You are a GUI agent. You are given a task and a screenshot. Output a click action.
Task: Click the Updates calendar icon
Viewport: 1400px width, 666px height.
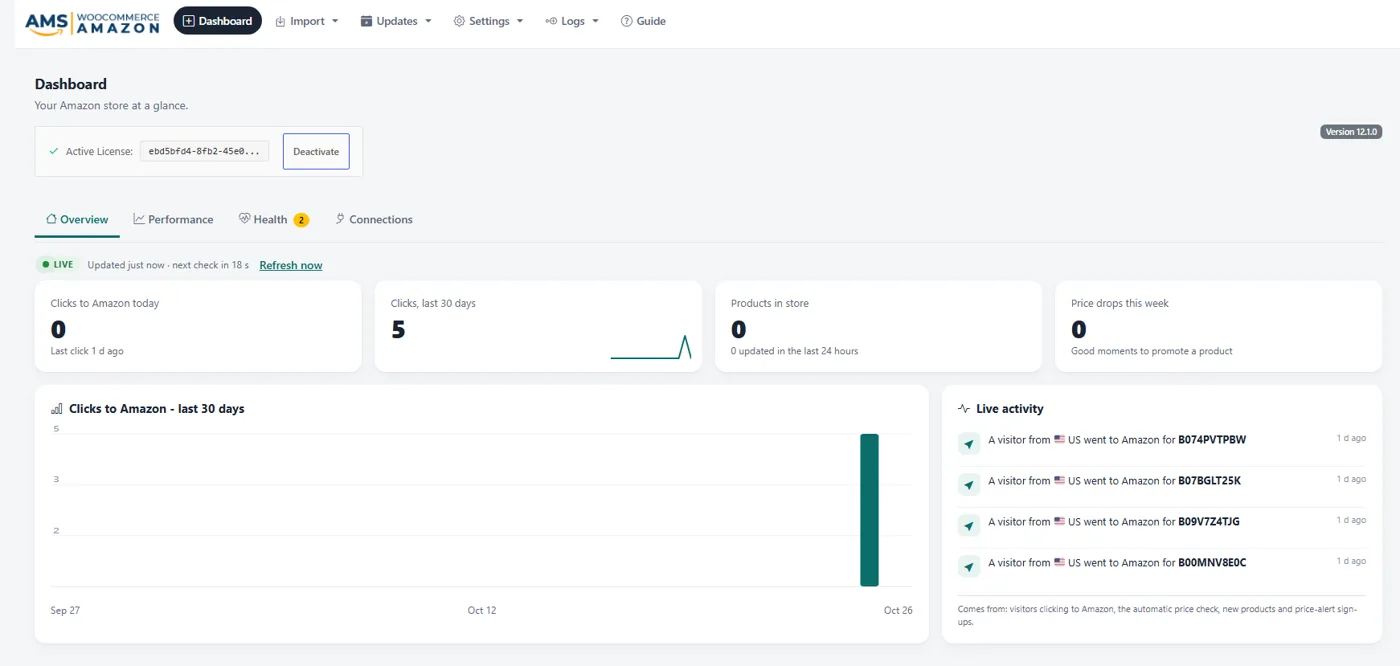click(x=366, y=21)
